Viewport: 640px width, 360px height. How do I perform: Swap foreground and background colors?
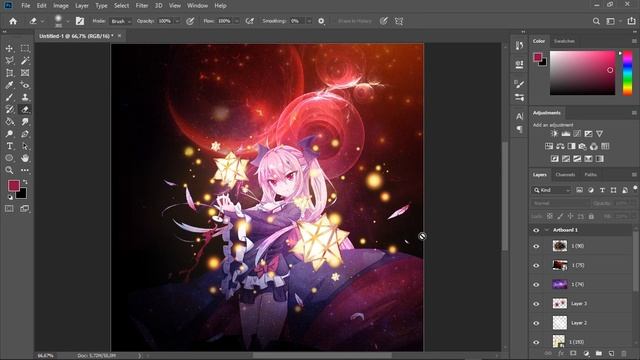point(25,182)
